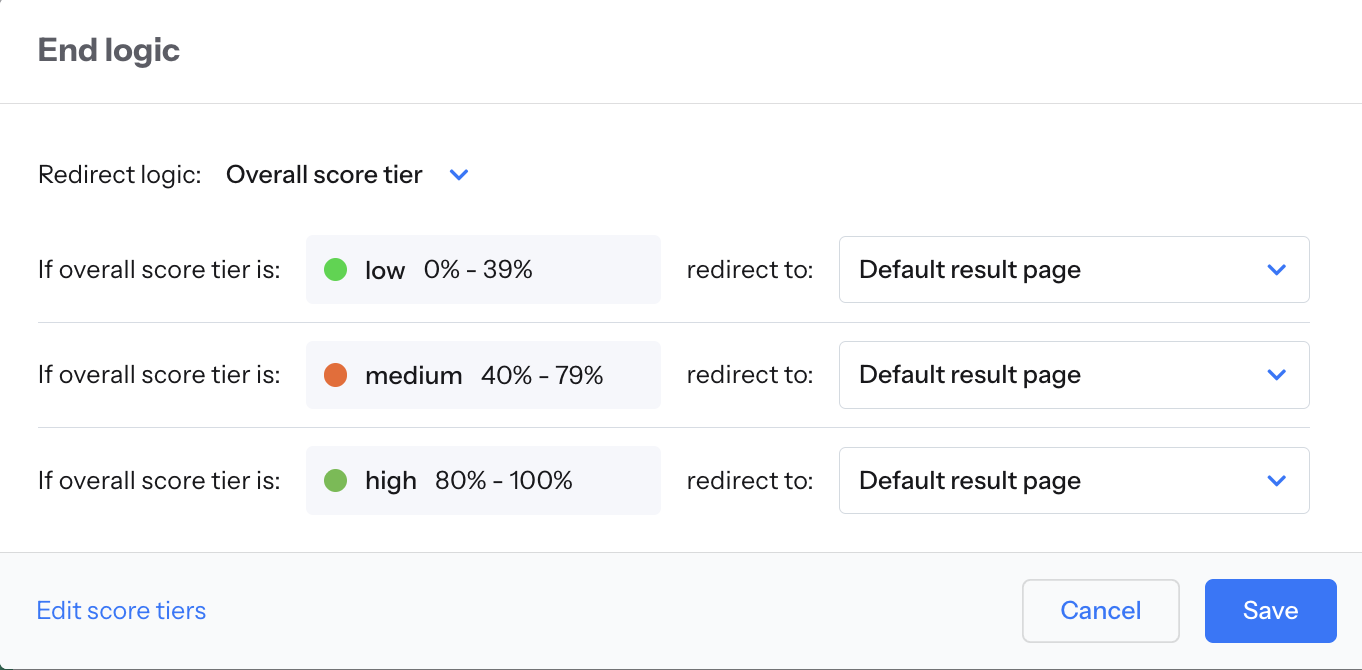This screenshot has height=670, width=1362.
Task: Click the End logic dialog heading
Action: point(109,50)
